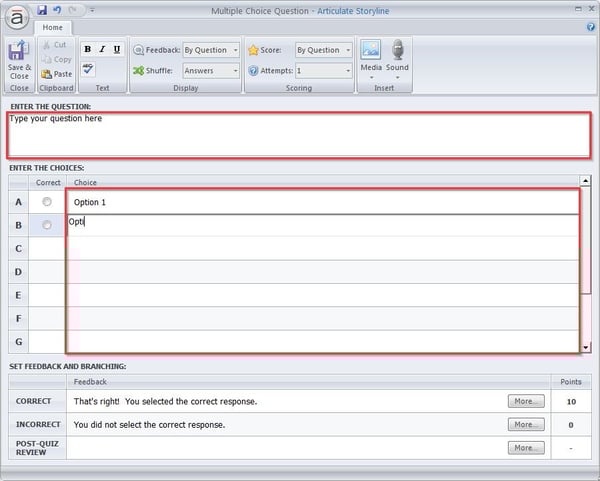Open More for POST-QUIZ REVIEW
The image size is (600, 481).
point(526,448)
